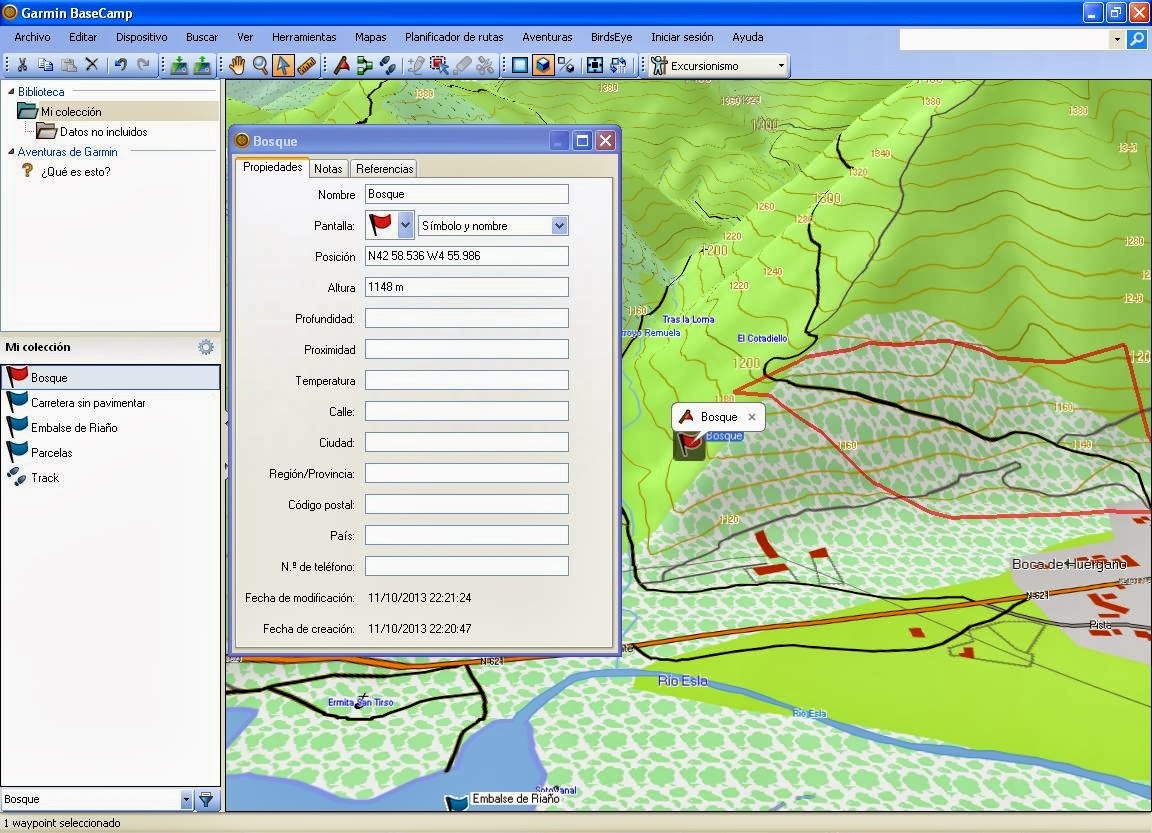Open the Herramientas menu
This screenshot has width=1152, height=833.
click(x=303, y=37)
